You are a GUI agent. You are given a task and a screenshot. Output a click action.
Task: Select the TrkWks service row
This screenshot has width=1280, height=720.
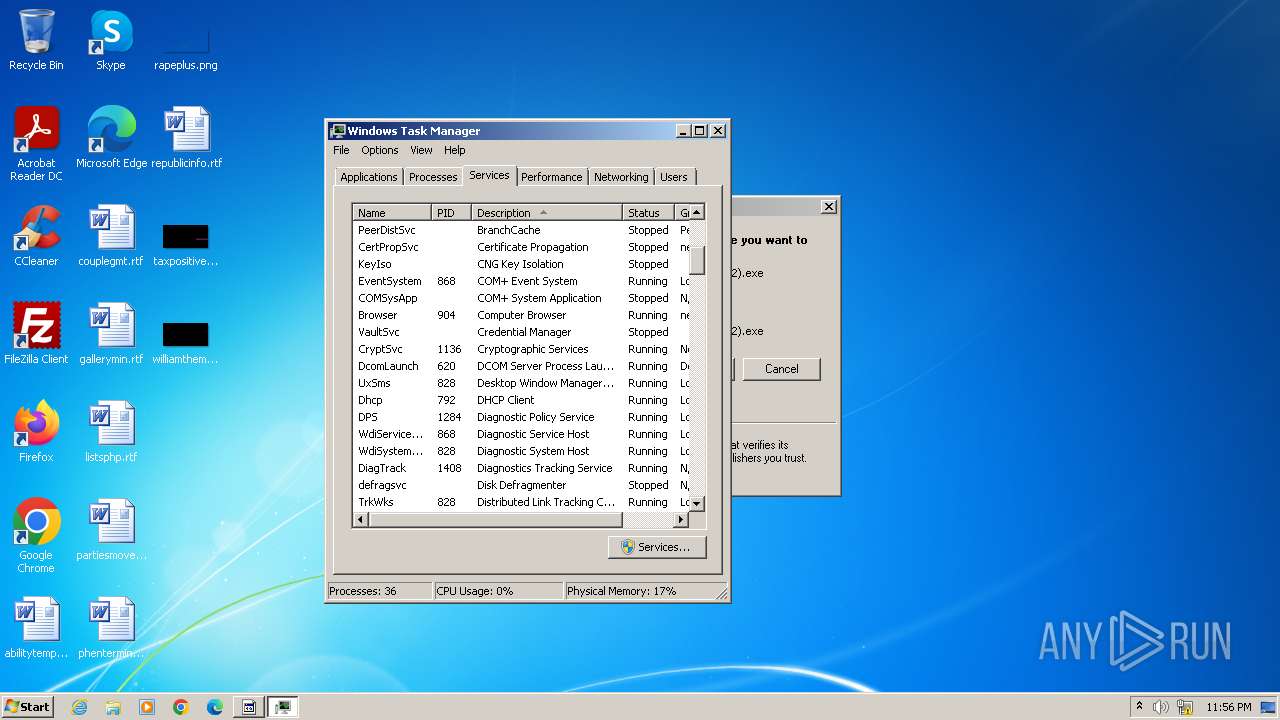pyautogui.click(x=521, y=502)
